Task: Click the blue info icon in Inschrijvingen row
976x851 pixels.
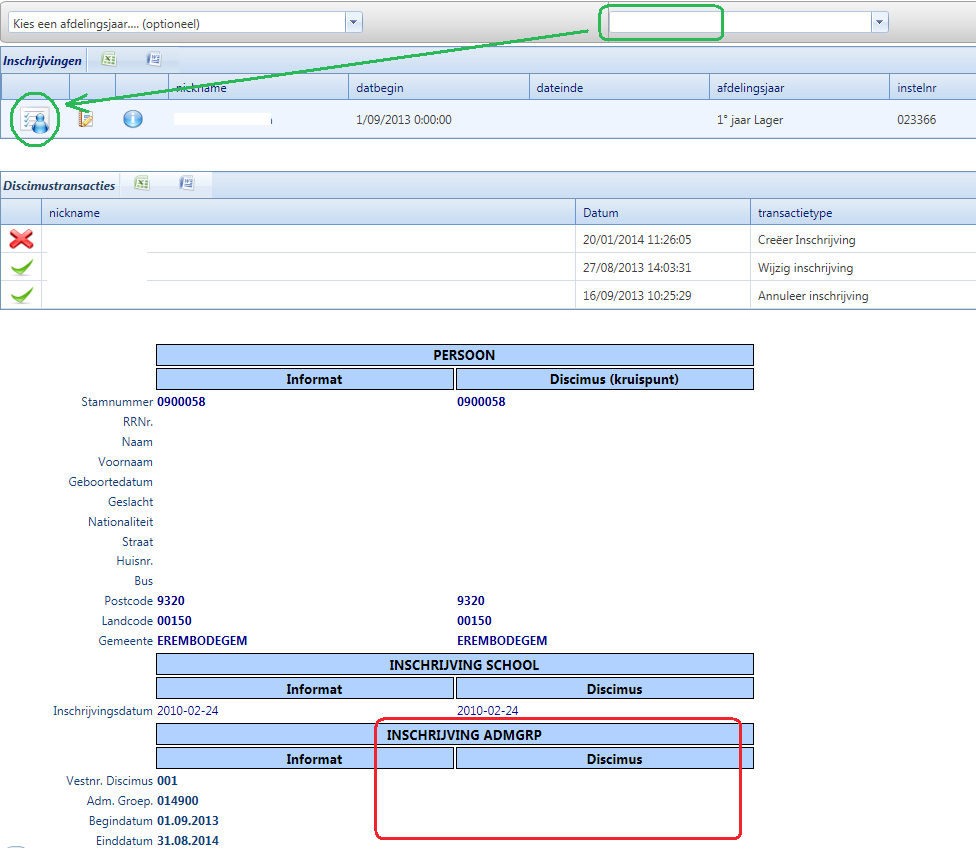Action: 133,119
